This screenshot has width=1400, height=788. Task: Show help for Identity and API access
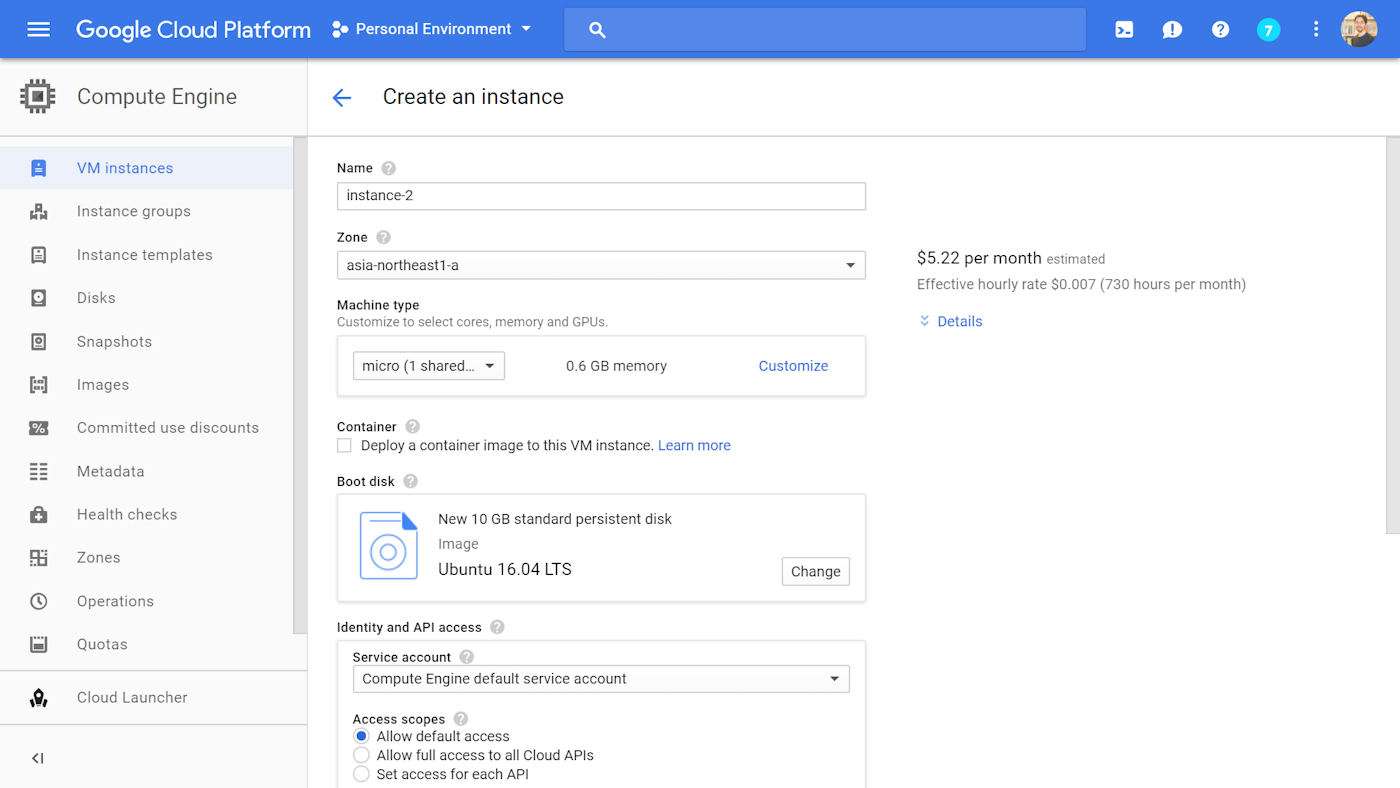[x=497, y=627]
